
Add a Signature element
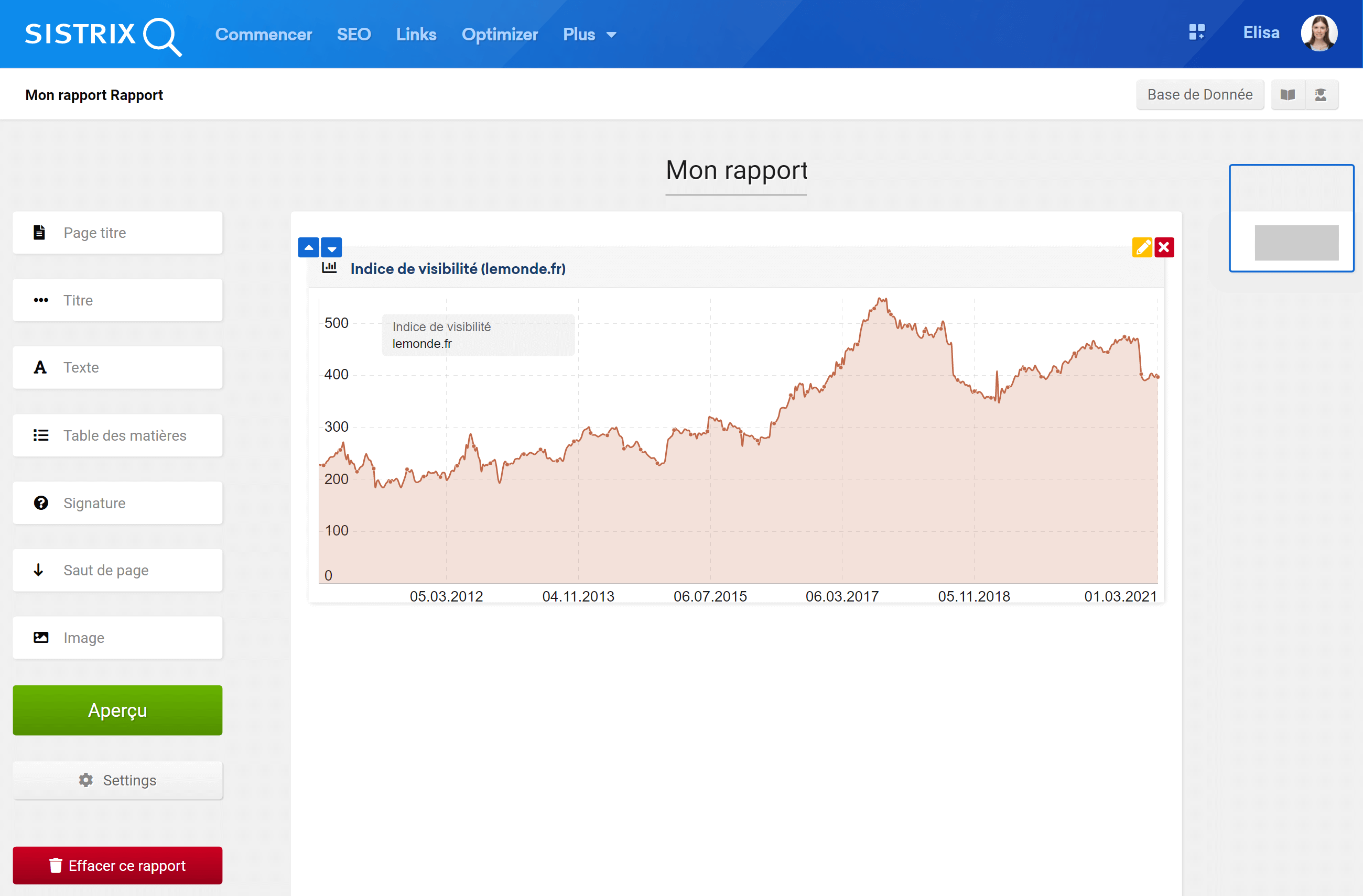[x=117, y=502]
